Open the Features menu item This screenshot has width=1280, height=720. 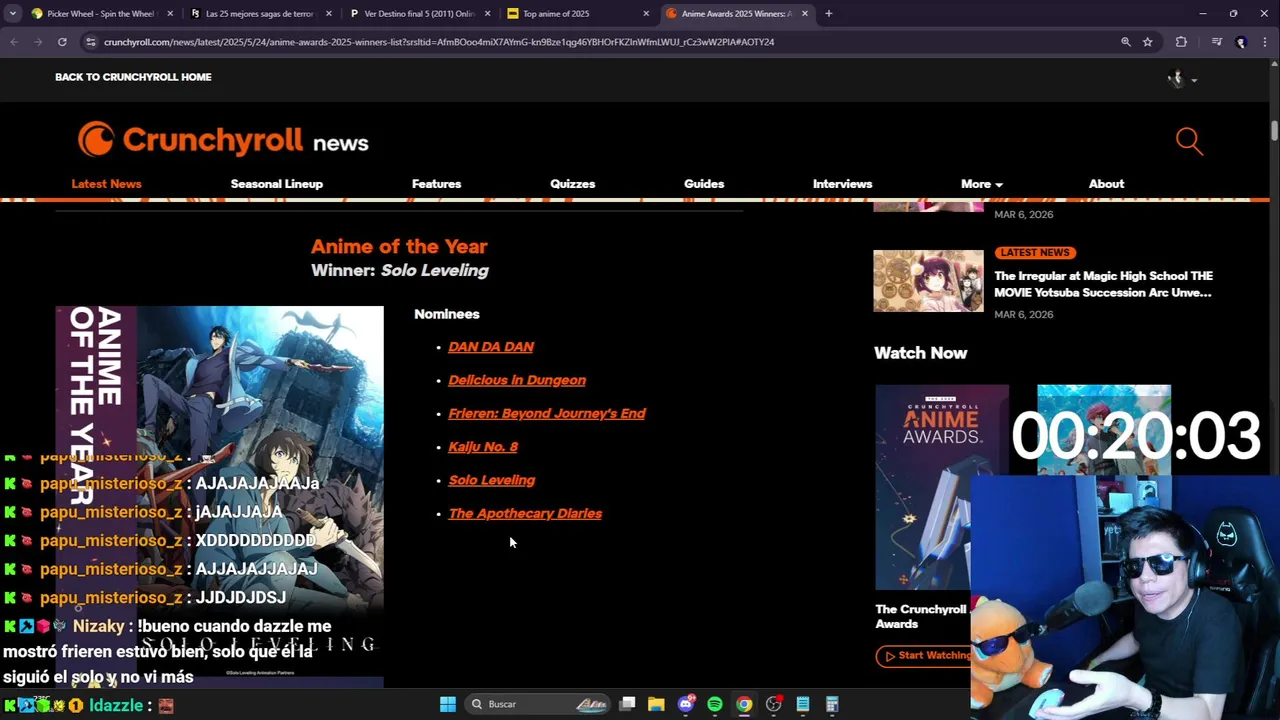[x=436, y=184]
